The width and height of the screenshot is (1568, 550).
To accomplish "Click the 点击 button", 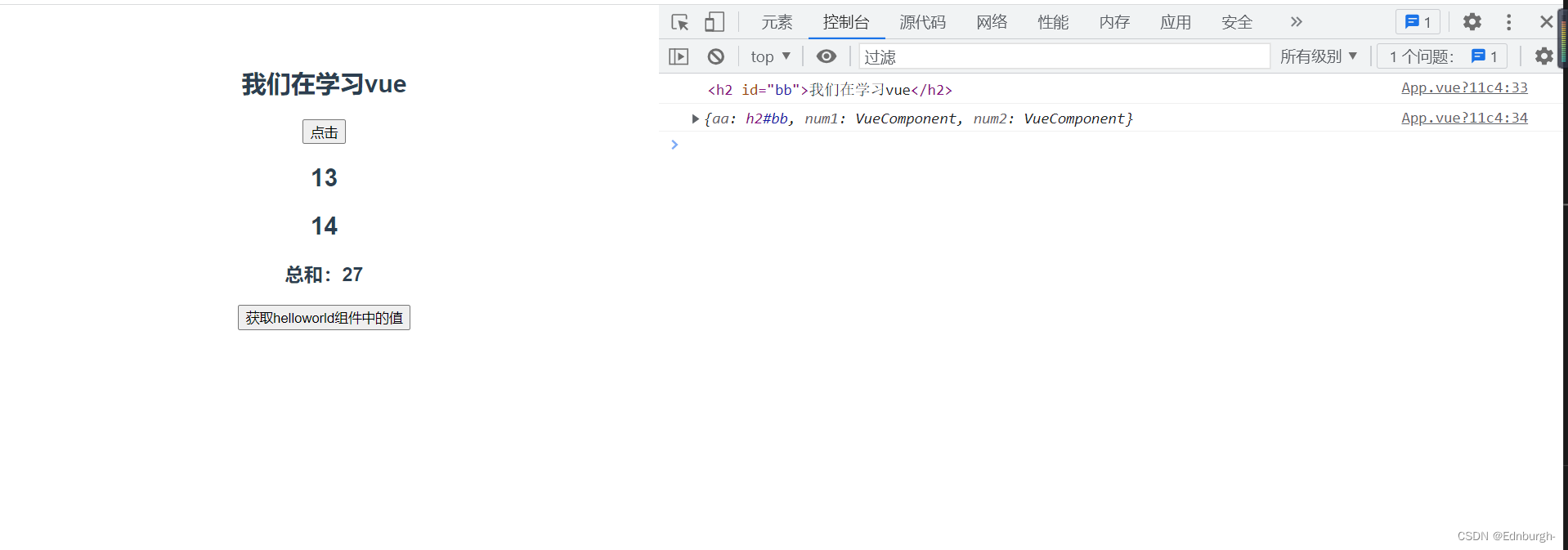I will click(x=324, y=132).
